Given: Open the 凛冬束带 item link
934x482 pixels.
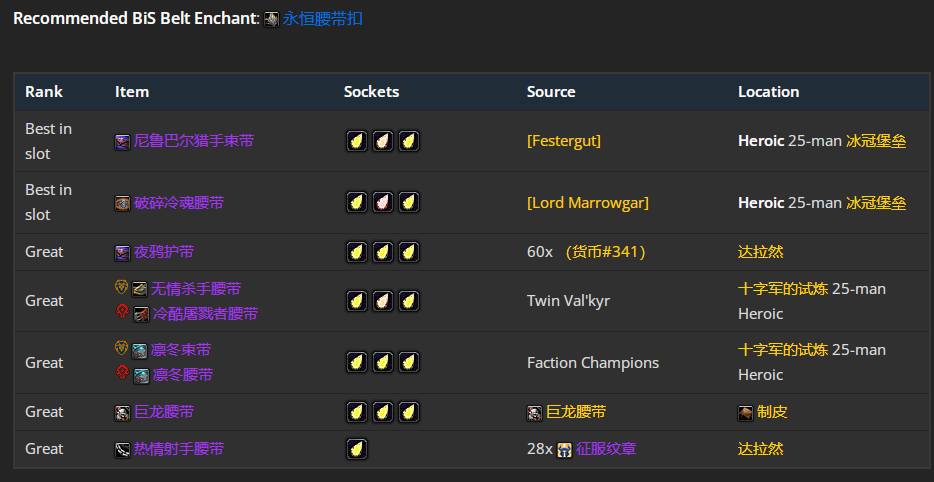Looking at the screenshot, I should click(181, 350).
